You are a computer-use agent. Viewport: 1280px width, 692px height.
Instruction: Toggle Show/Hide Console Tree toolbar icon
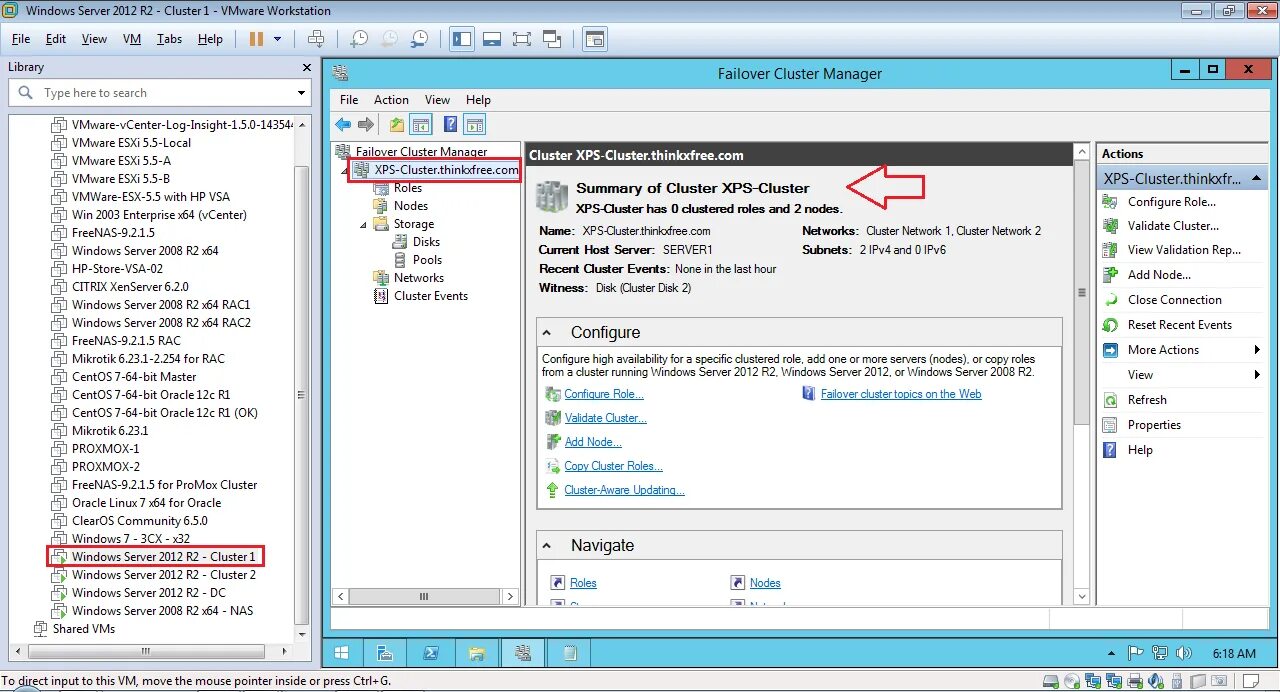pyautogui.click(x=421, y=125)
